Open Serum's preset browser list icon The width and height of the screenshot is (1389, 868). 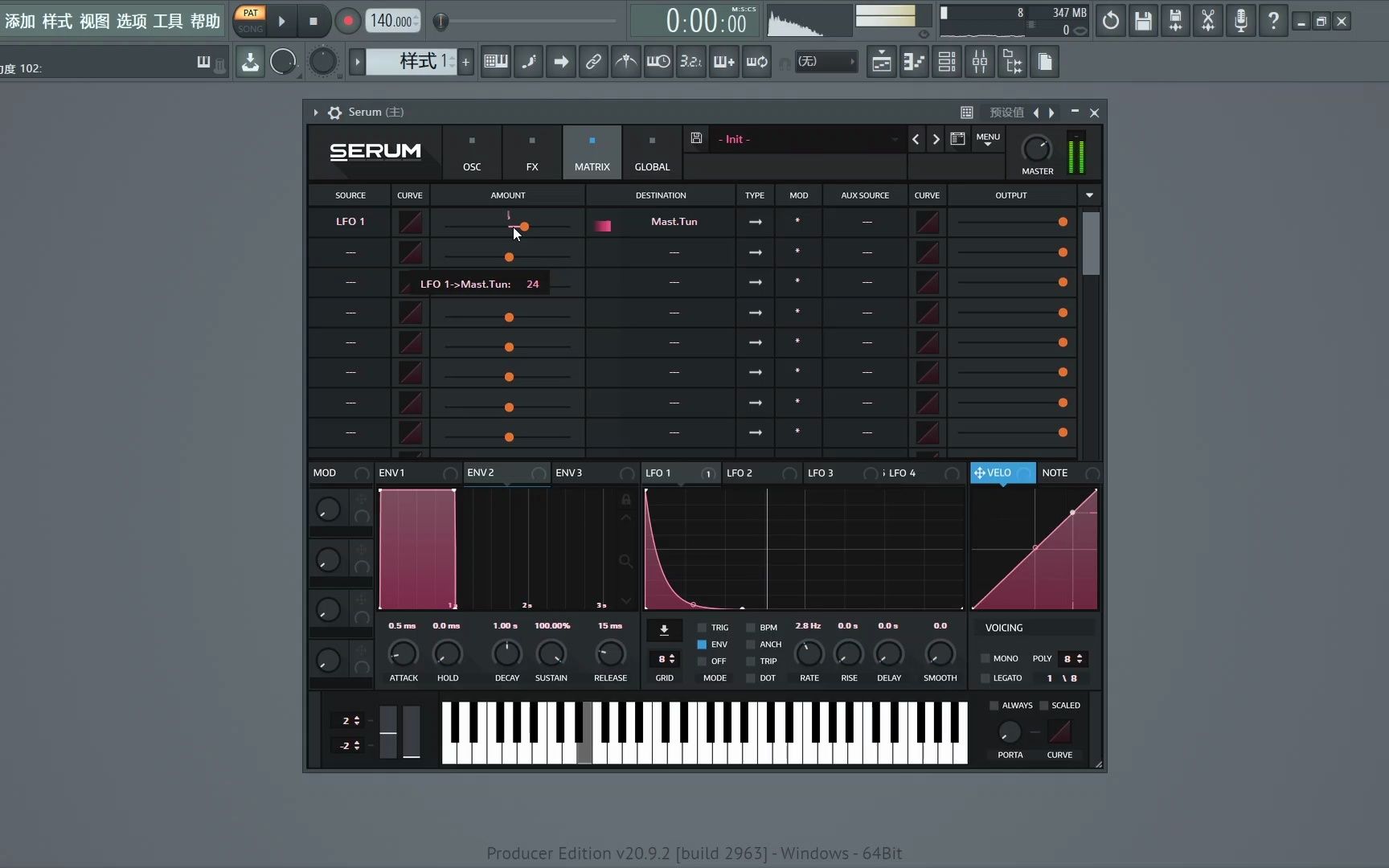[x=957, y=139]
